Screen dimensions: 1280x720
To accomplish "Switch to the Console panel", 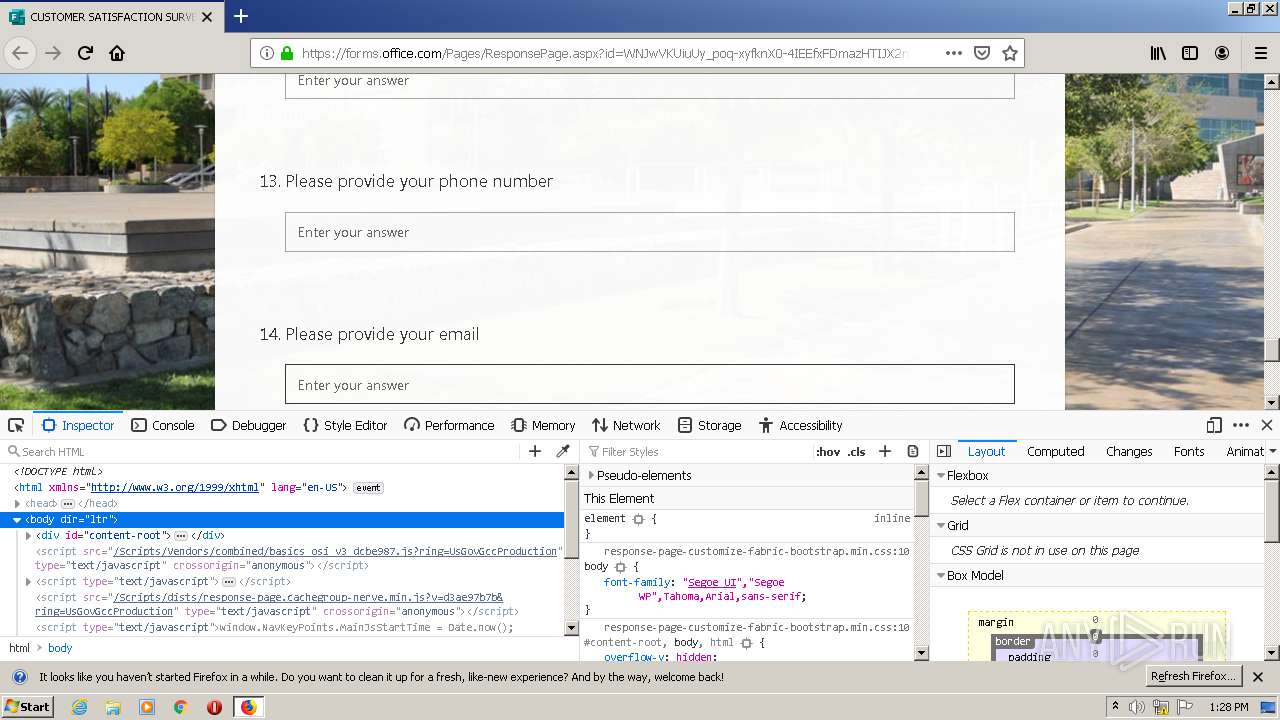I will (x=163, y=425).
